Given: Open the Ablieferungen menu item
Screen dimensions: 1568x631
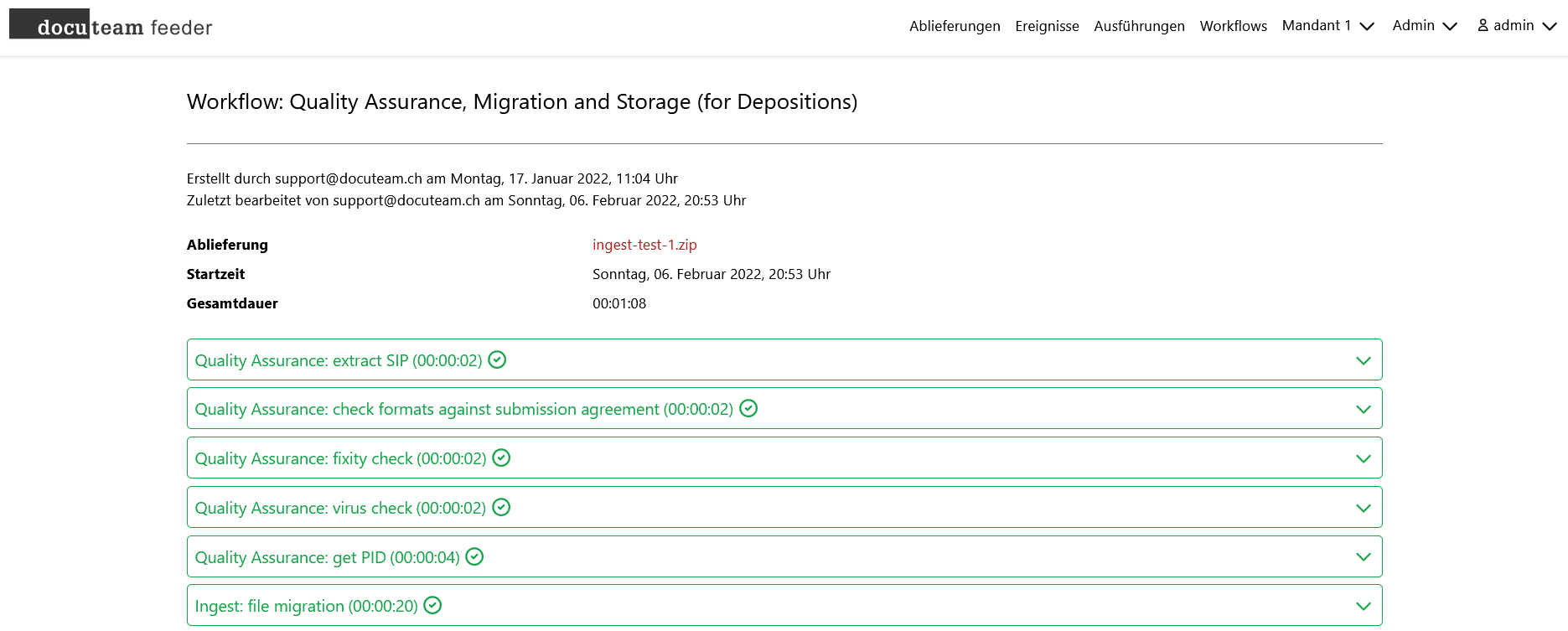Looking at the screenshot, I should [955, 26].
